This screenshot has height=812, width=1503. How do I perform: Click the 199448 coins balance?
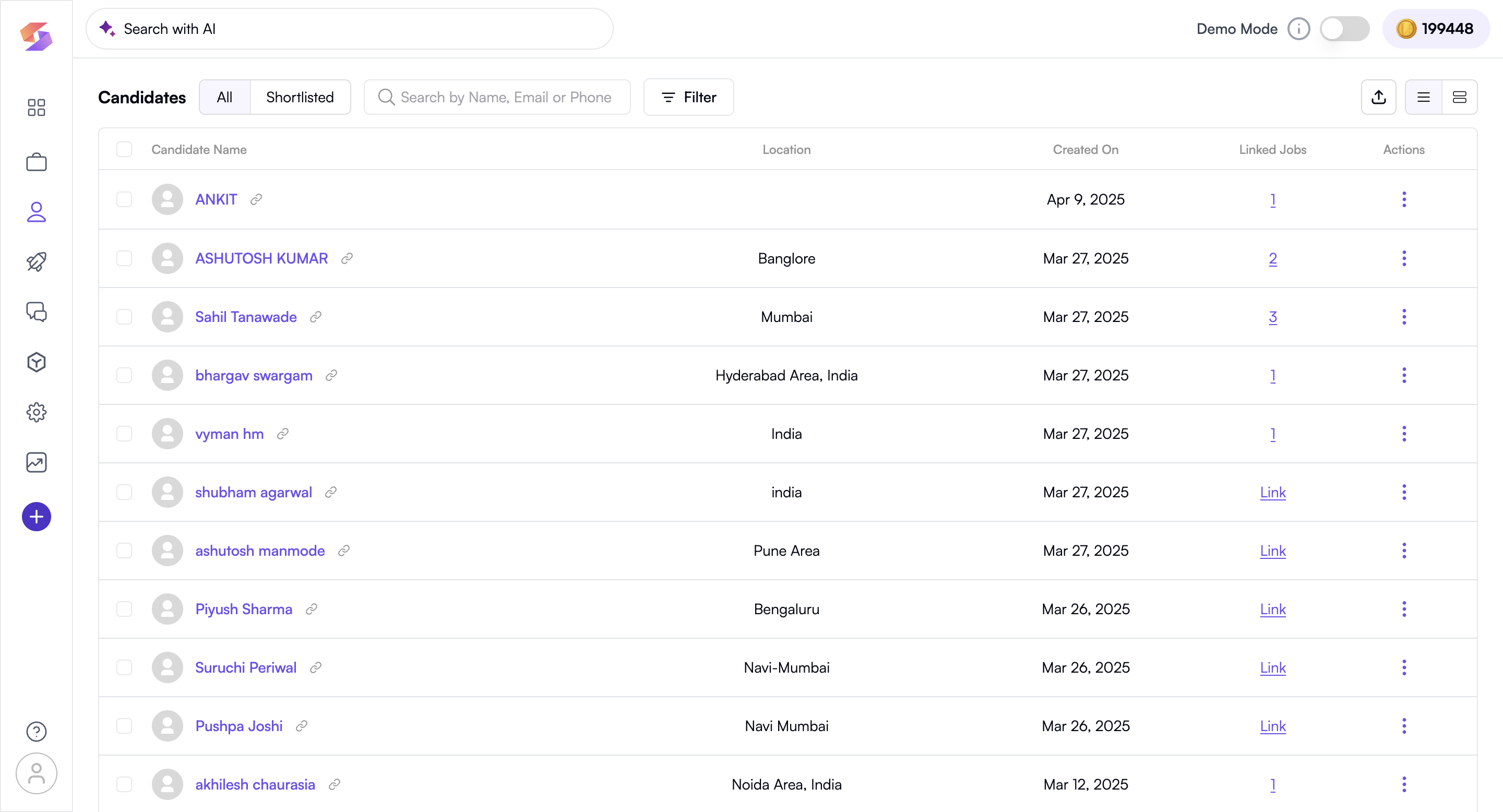(x=1436, y=29)
